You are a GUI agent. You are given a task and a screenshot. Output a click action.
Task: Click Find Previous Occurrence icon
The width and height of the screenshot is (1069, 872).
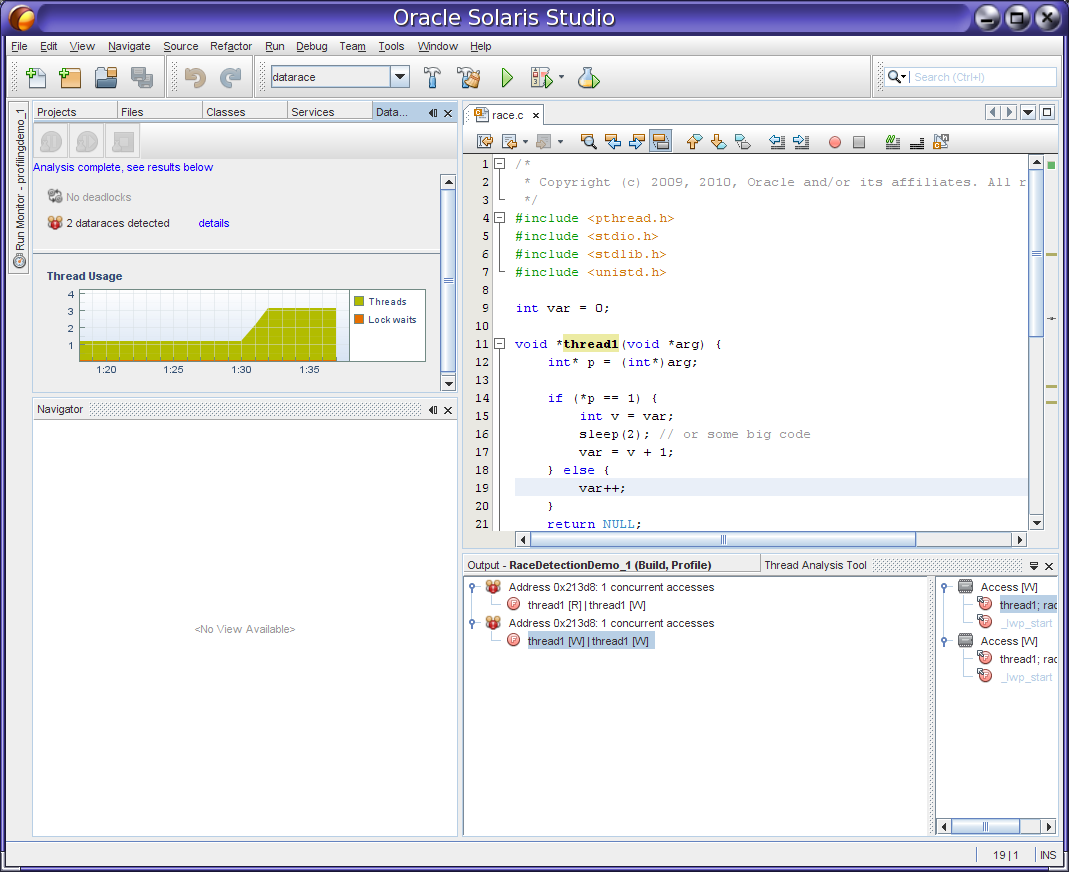pyautogui.click(x=613, y=142)
